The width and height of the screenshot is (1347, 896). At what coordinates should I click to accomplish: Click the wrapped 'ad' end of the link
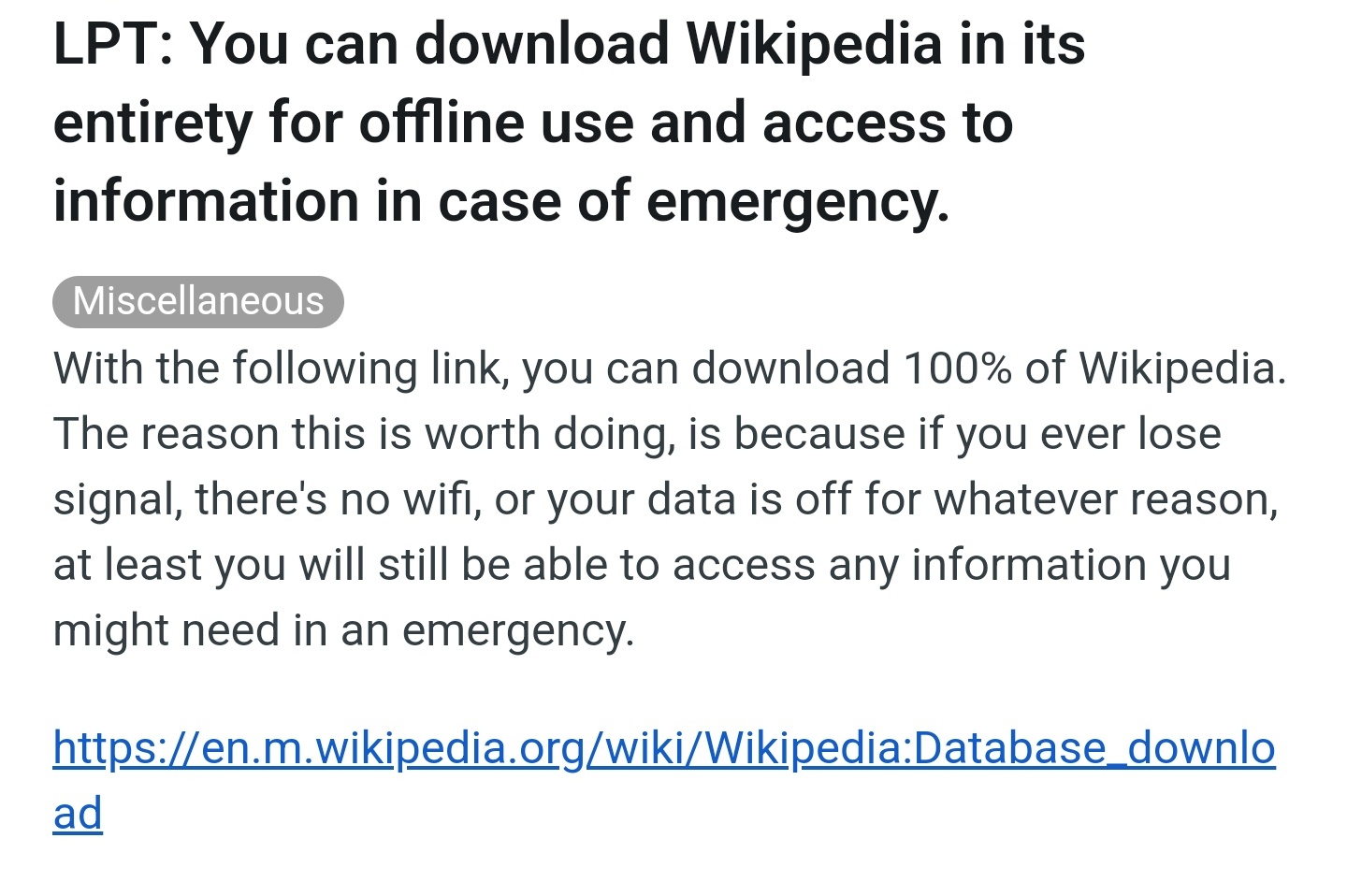78,814
